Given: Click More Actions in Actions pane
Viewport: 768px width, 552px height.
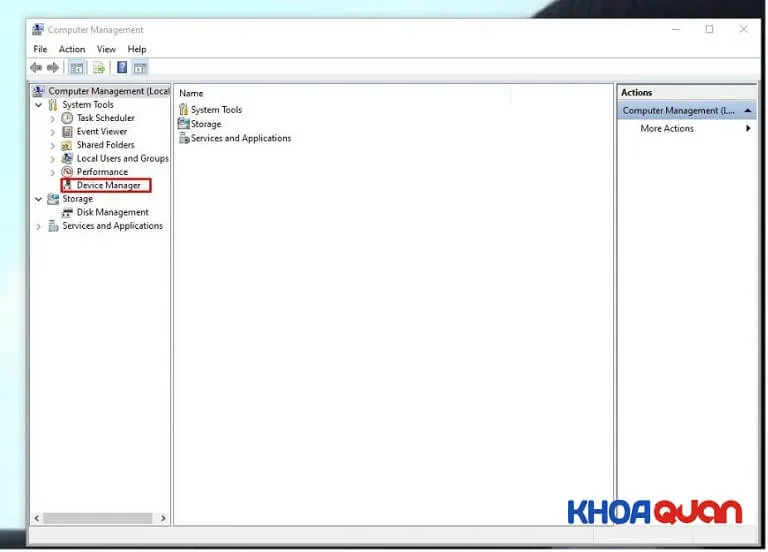Looking at the screenshot, I should [667, 128].
